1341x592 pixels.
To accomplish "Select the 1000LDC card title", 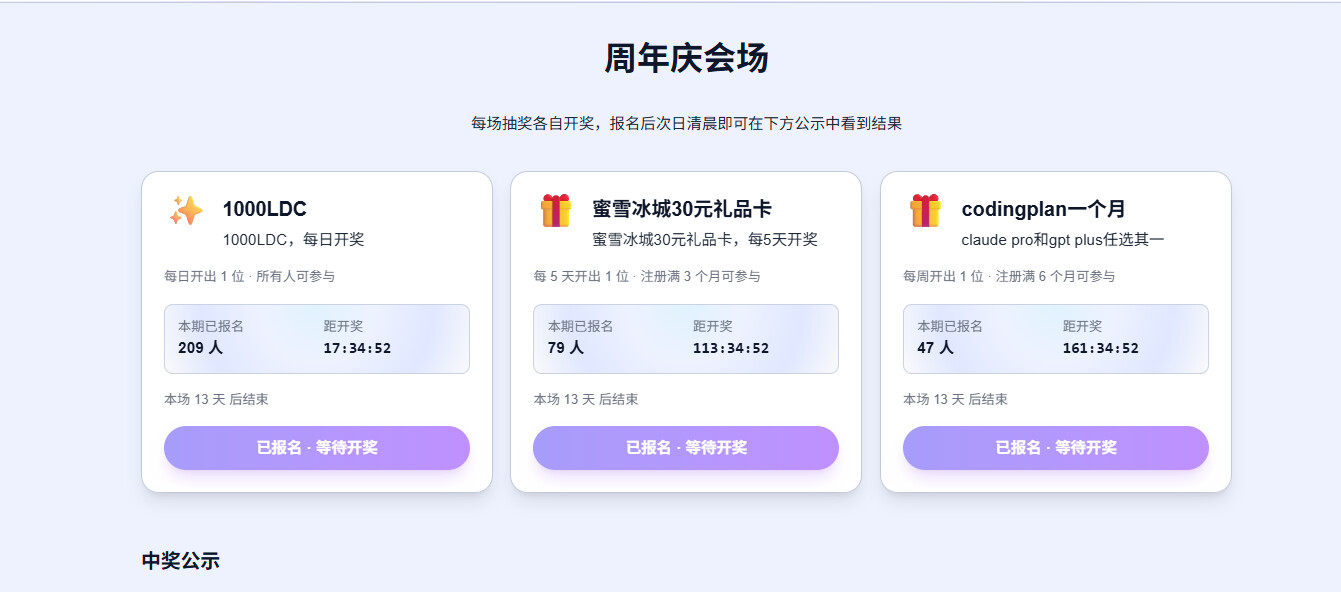I will tap(264, 209).
